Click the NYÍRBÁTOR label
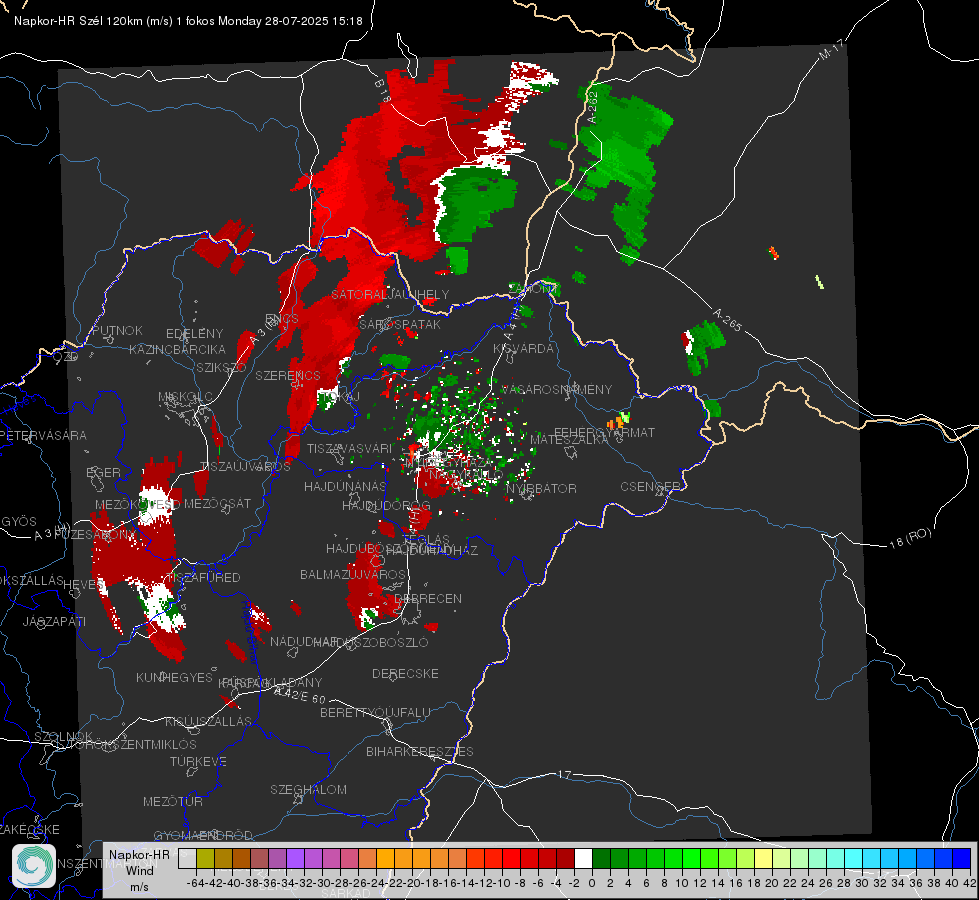This screenshot has width=979, height=900. coord(541,488)
